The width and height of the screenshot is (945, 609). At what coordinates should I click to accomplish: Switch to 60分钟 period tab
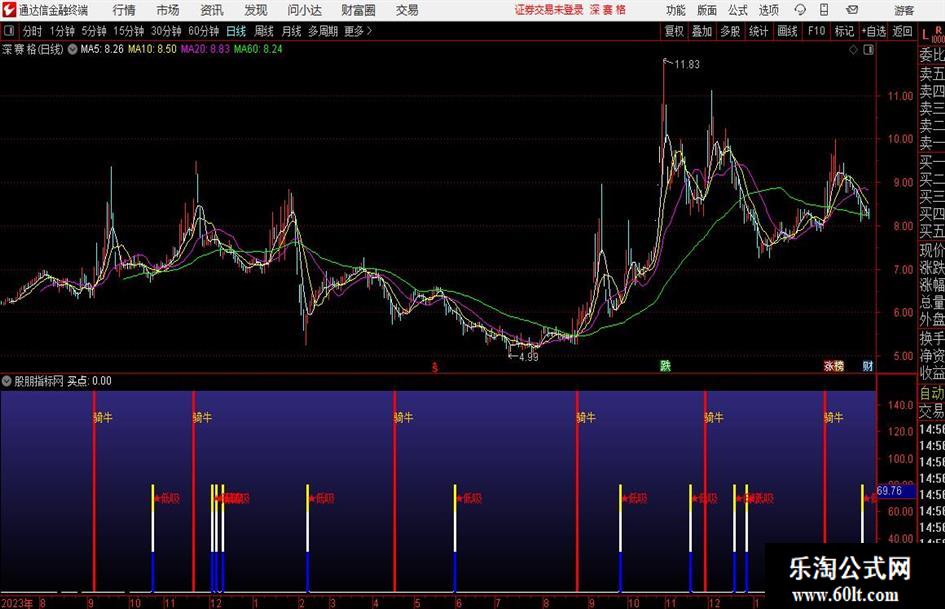204,31
